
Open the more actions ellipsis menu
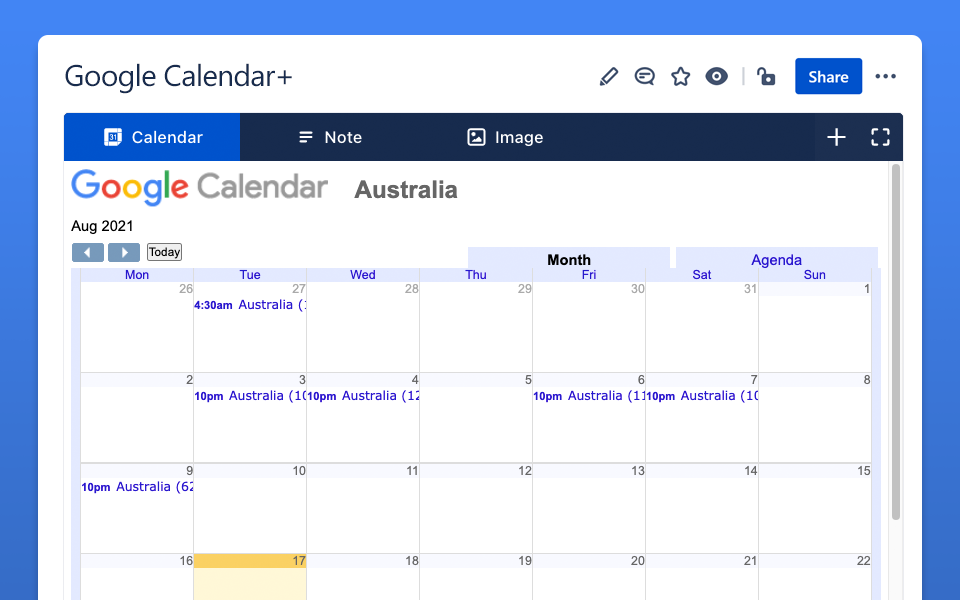point(885,77)
